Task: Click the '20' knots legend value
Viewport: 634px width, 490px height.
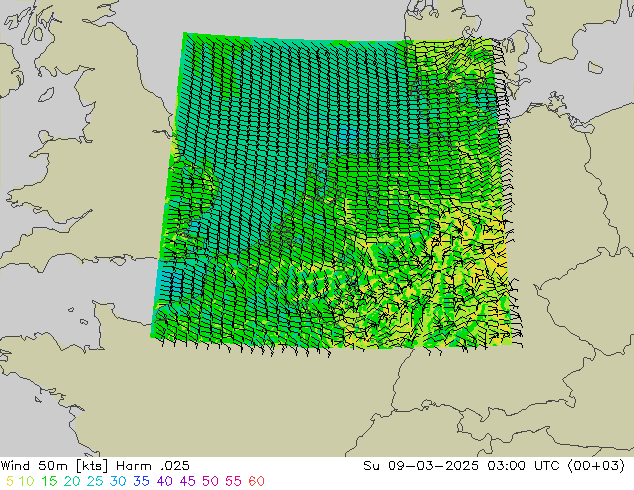Action: pos(72,481)
